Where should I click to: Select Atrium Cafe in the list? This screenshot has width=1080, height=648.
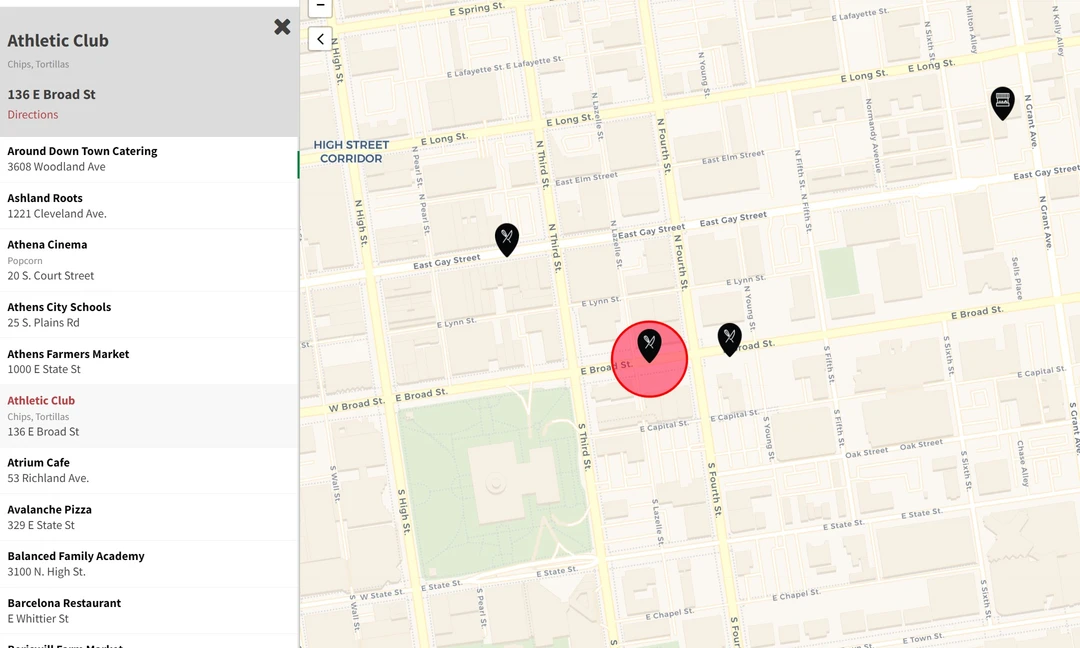[x=149, y=470]
